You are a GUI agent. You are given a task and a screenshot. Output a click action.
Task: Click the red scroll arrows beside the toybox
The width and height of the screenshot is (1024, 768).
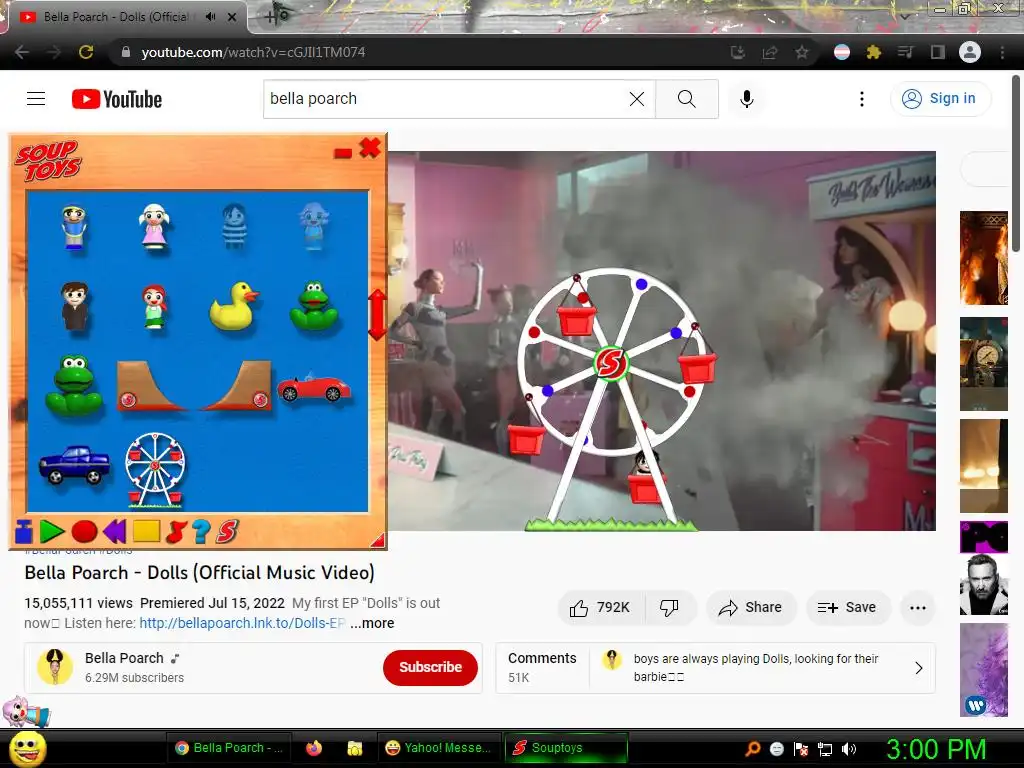(x=377, y=315)
